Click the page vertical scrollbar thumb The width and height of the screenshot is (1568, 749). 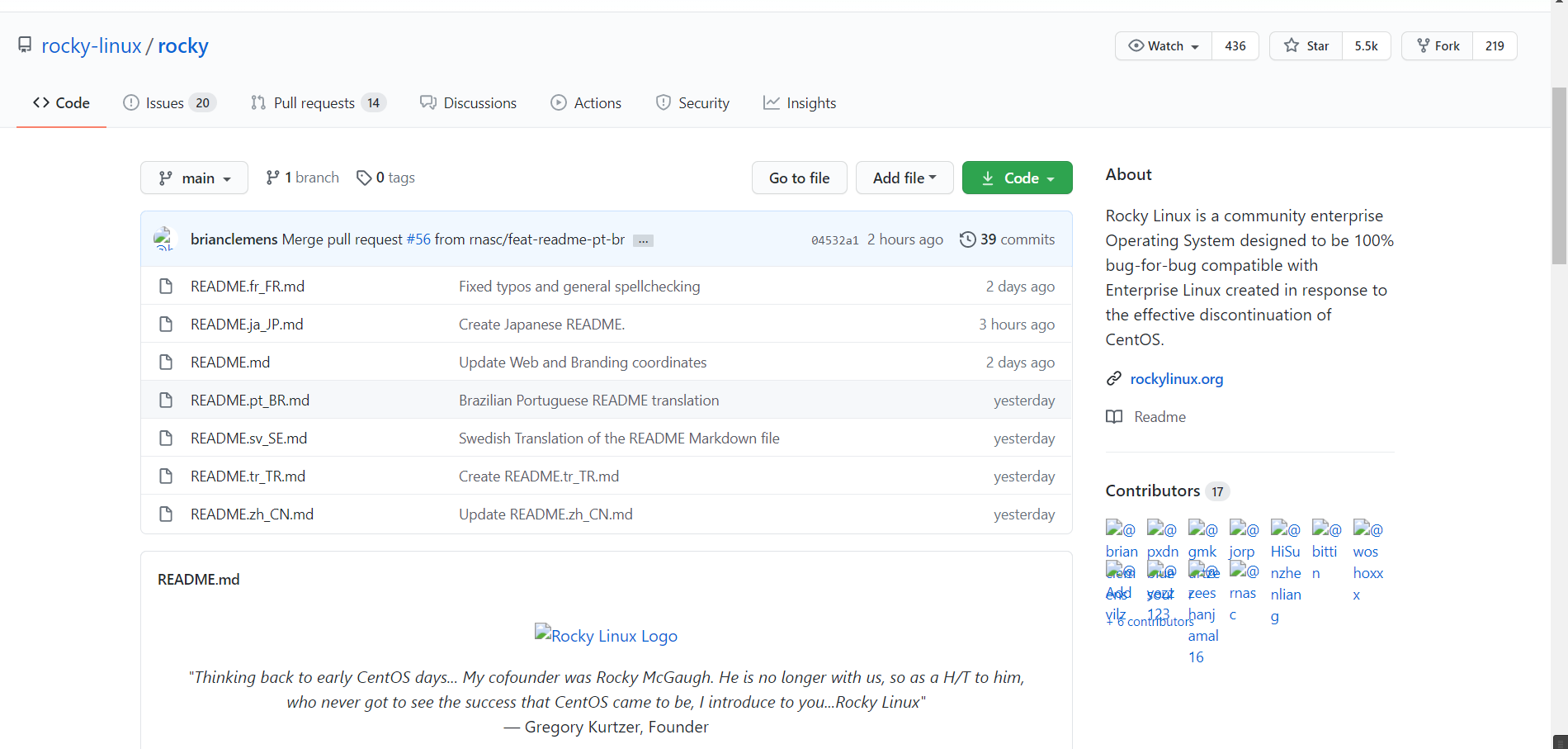(1559, 175)
